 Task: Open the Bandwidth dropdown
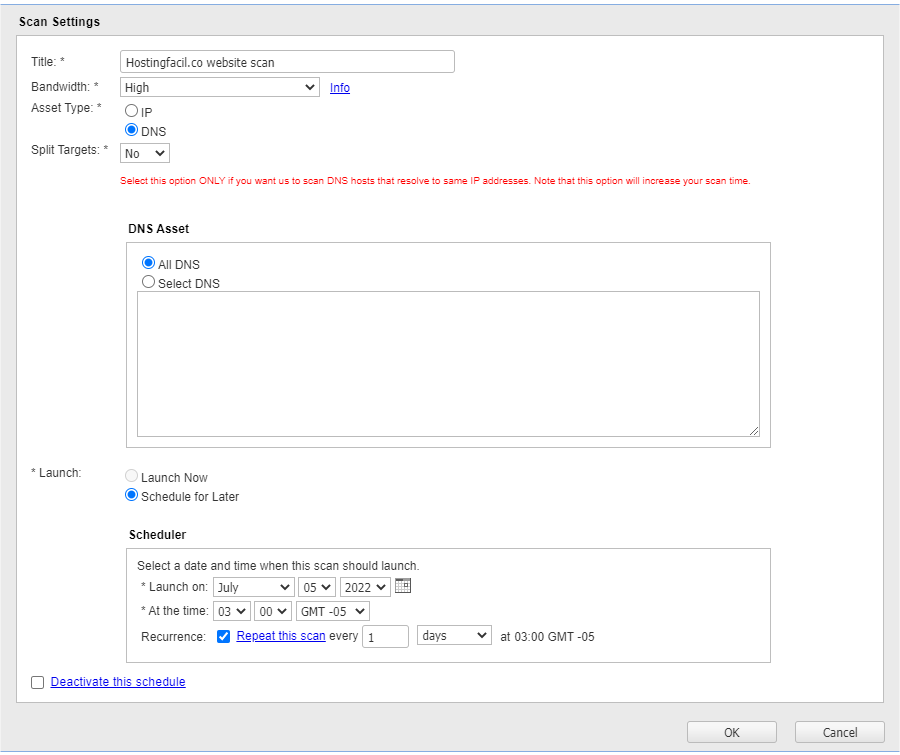[x=219, y=87]
